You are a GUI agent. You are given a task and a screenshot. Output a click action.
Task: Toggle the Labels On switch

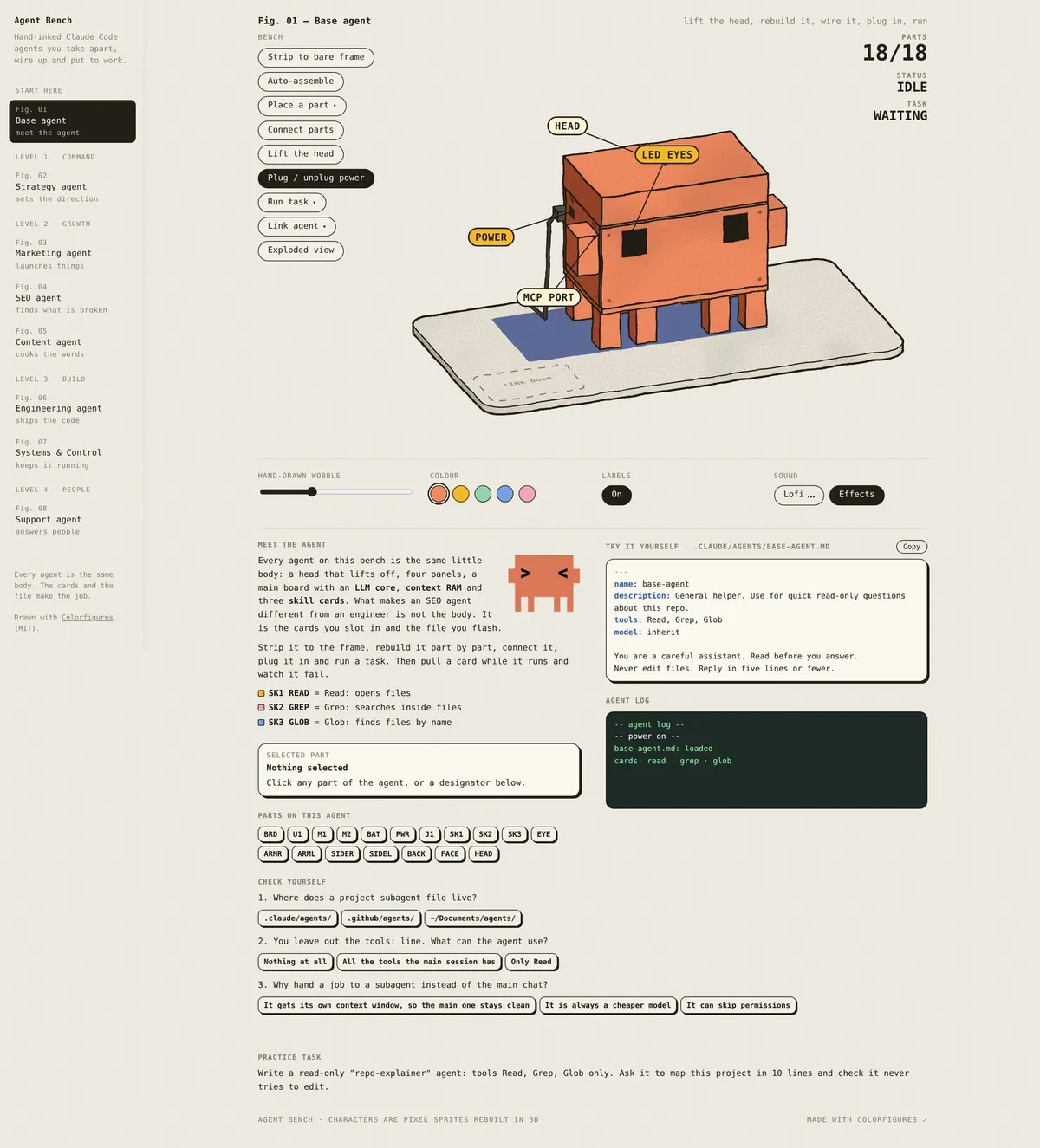pyautogui.click(x=616, y=495)
